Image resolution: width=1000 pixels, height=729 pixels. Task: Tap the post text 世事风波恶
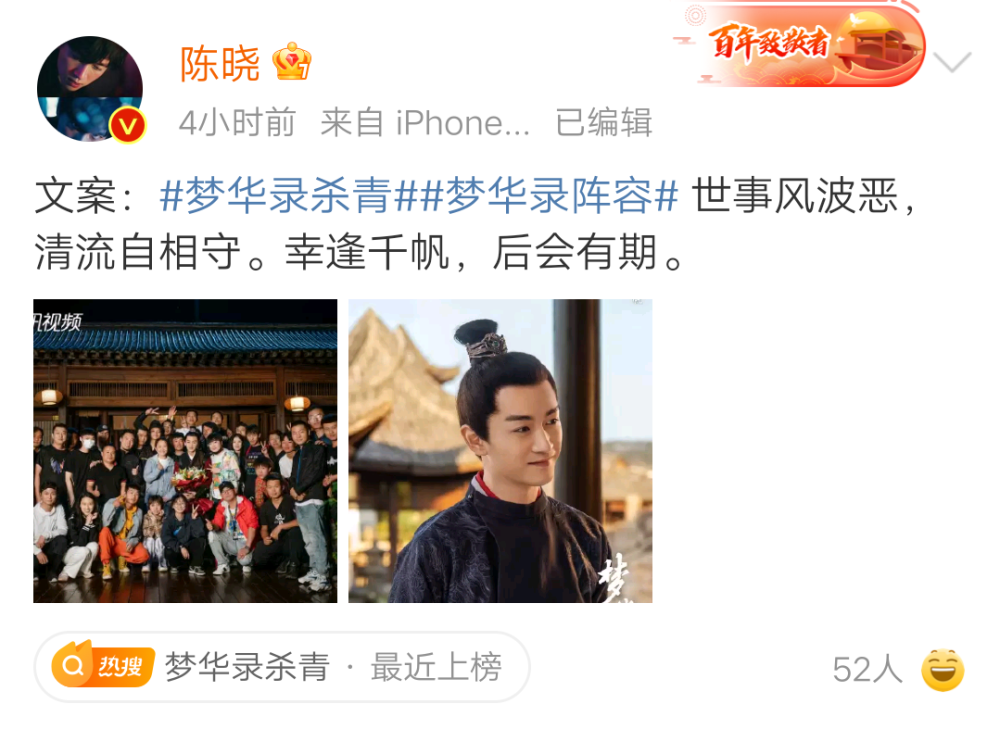click(x=795, y=195)
